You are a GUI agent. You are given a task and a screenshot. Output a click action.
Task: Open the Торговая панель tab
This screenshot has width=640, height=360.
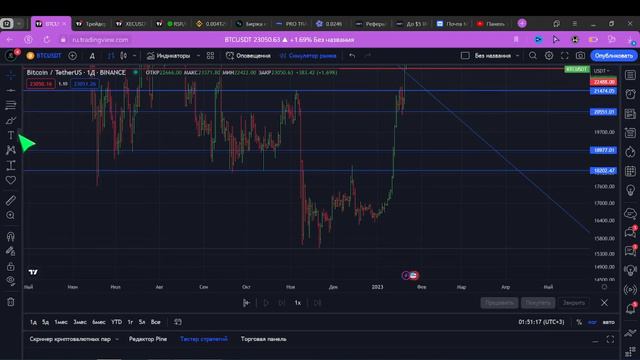263,339
